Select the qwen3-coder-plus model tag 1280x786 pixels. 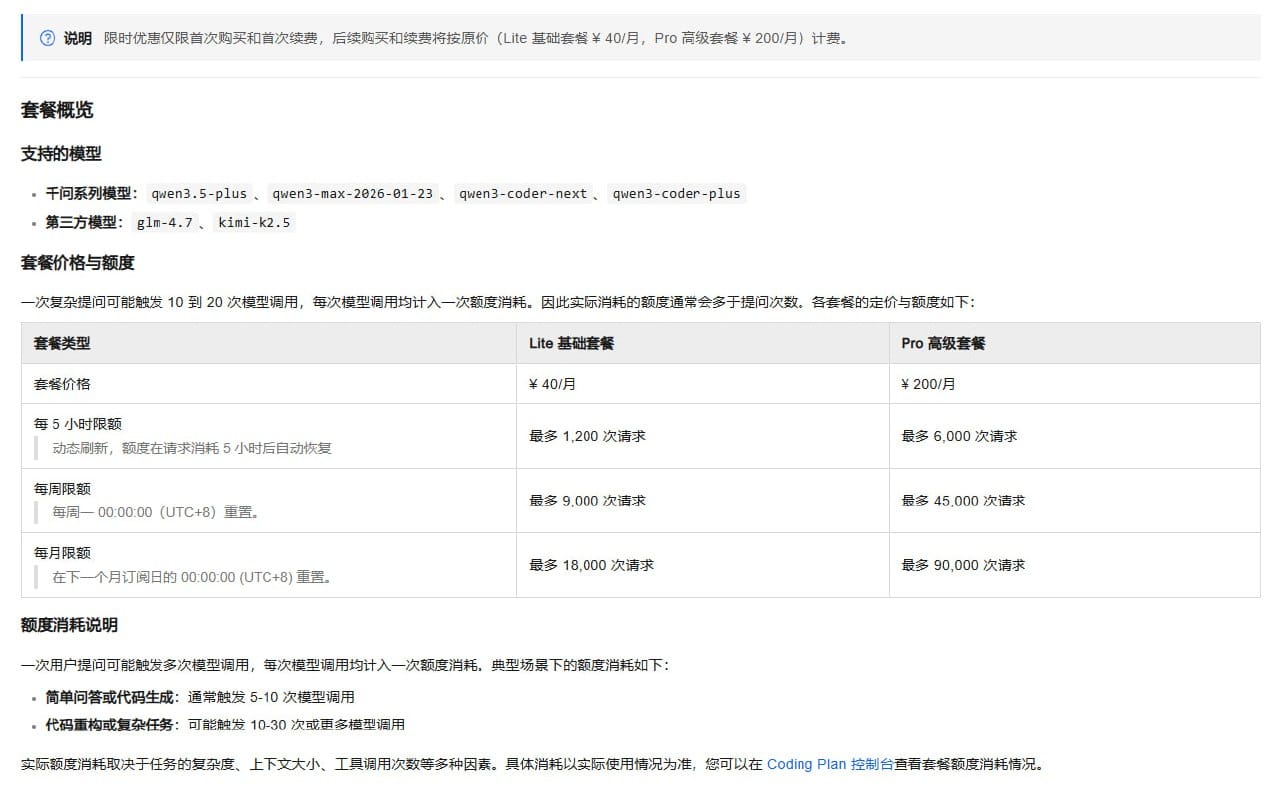(x=677, y=194)
